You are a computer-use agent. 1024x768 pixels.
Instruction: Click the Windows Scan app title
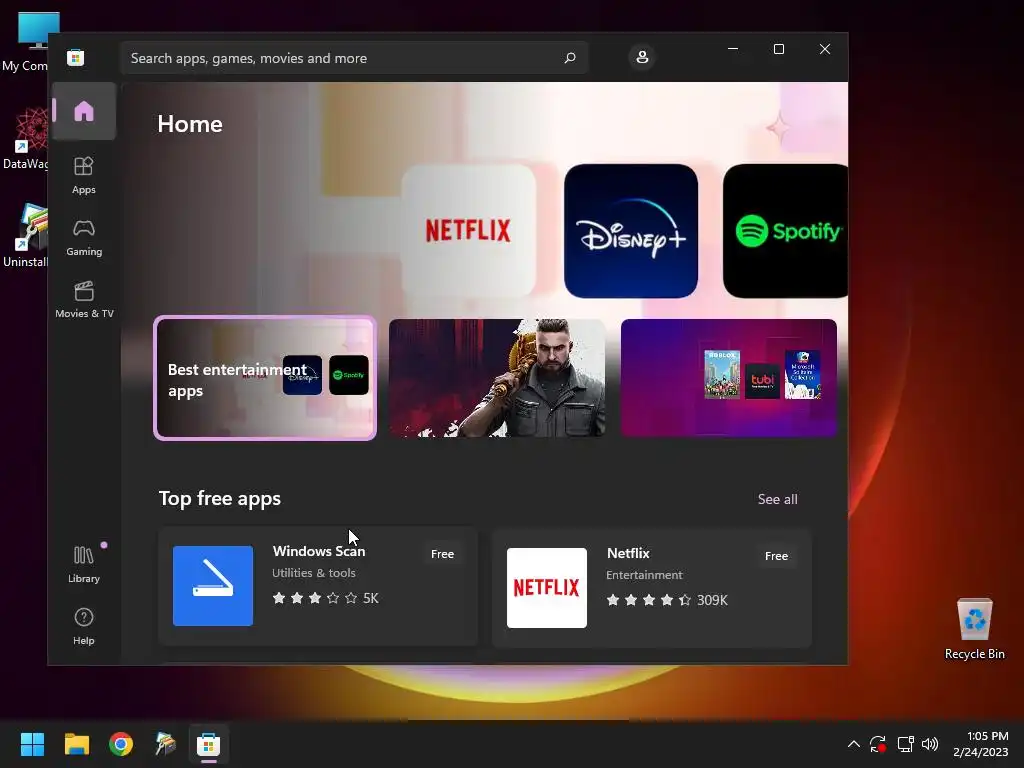[319, 551]
